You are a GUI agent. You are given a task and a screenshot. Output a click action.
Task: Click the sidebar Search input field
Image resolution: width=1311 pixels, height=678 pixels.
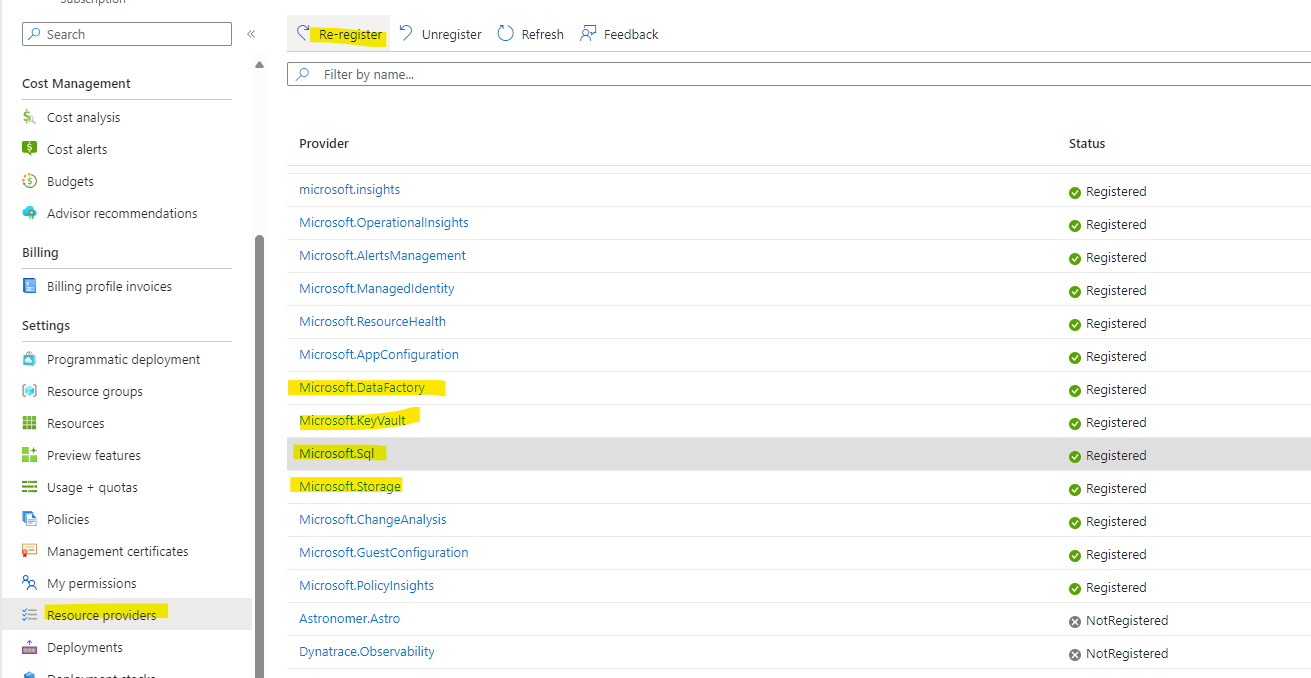127,34
